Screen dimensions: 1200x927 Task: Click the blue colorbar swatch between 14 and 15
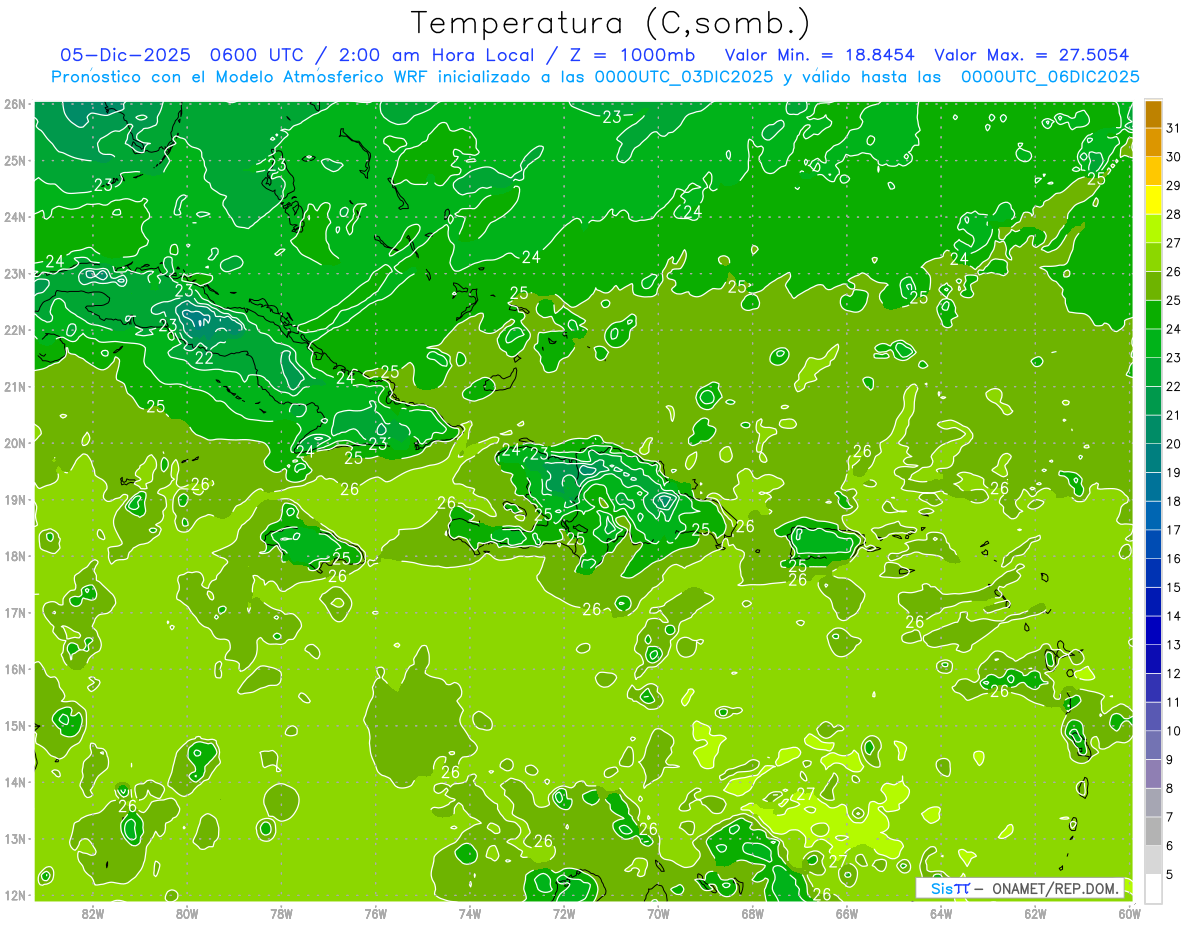[x=1153, y=601]
